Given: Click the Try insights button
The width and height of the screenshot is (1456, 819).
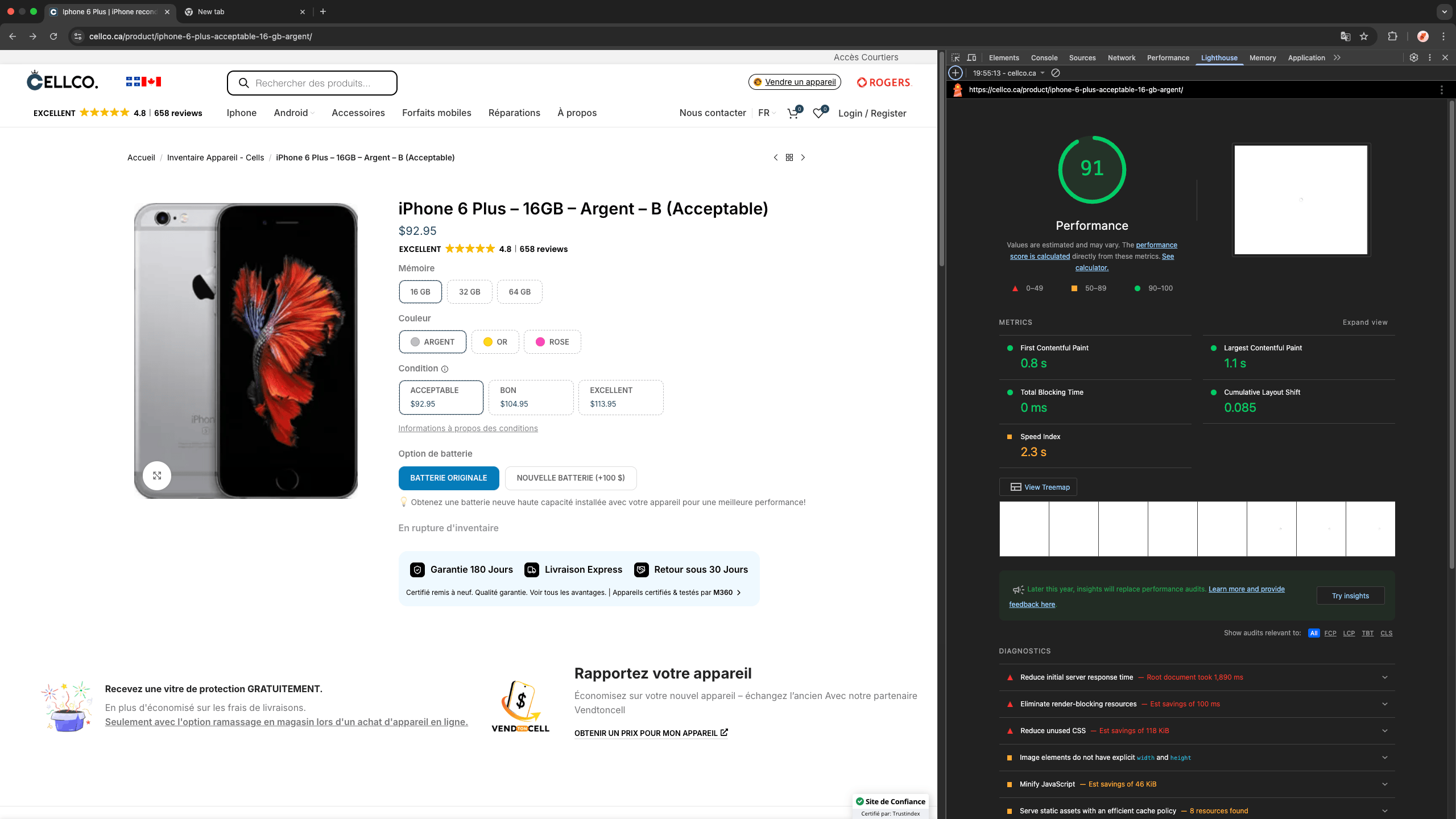Looking at the screenshot, I should 1350,595.
